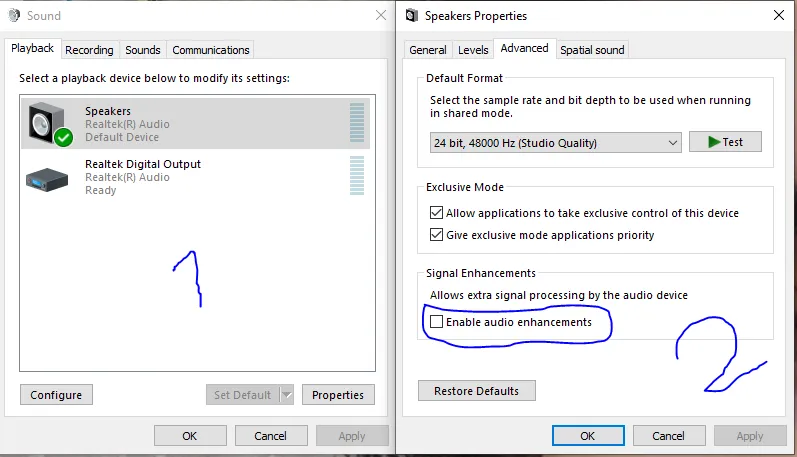Viewport: 797px width, 457px height.
Task: Toggle Allow applications exclusive control checkbox
Action: point(436,213)
